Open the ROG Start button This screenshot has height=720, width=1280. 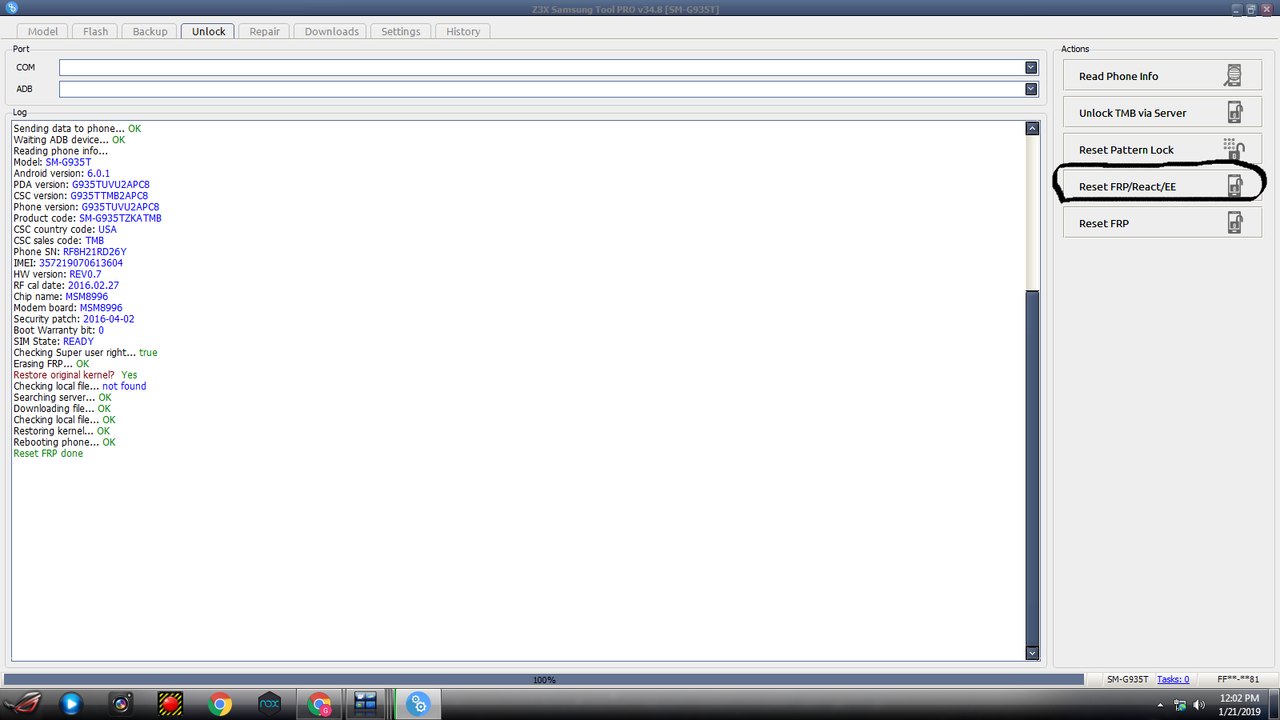coord(21,704)
